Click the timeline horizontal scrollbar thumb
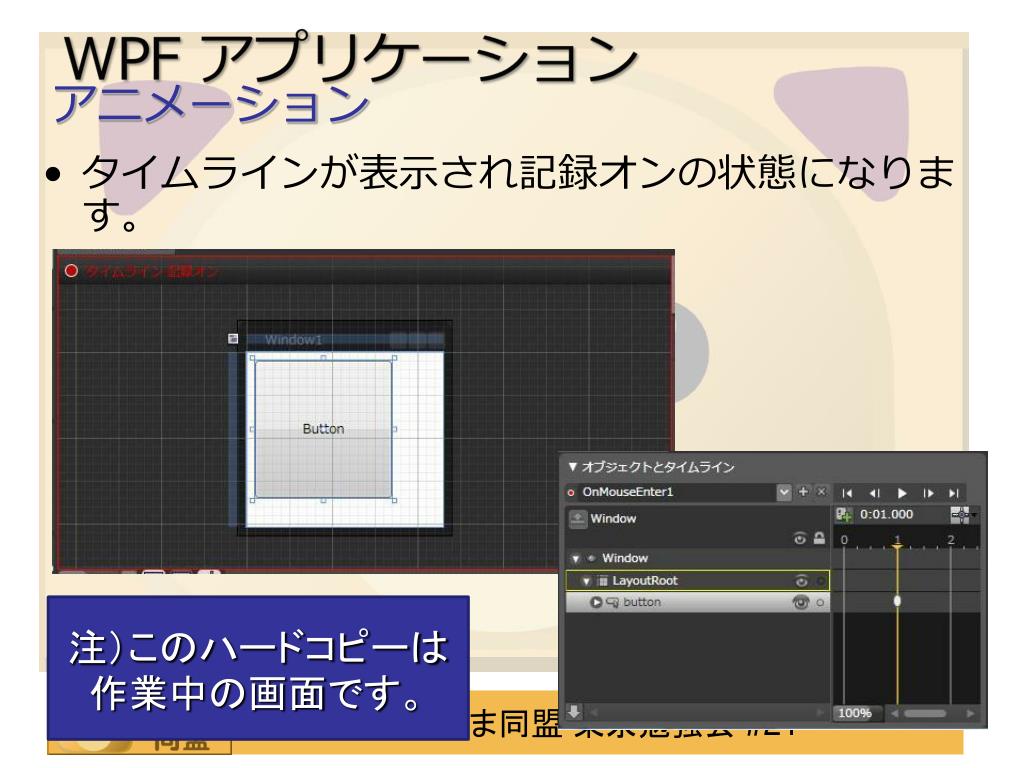The height and width of the screenshot is (768, 1024). click(x=925, y=713)
